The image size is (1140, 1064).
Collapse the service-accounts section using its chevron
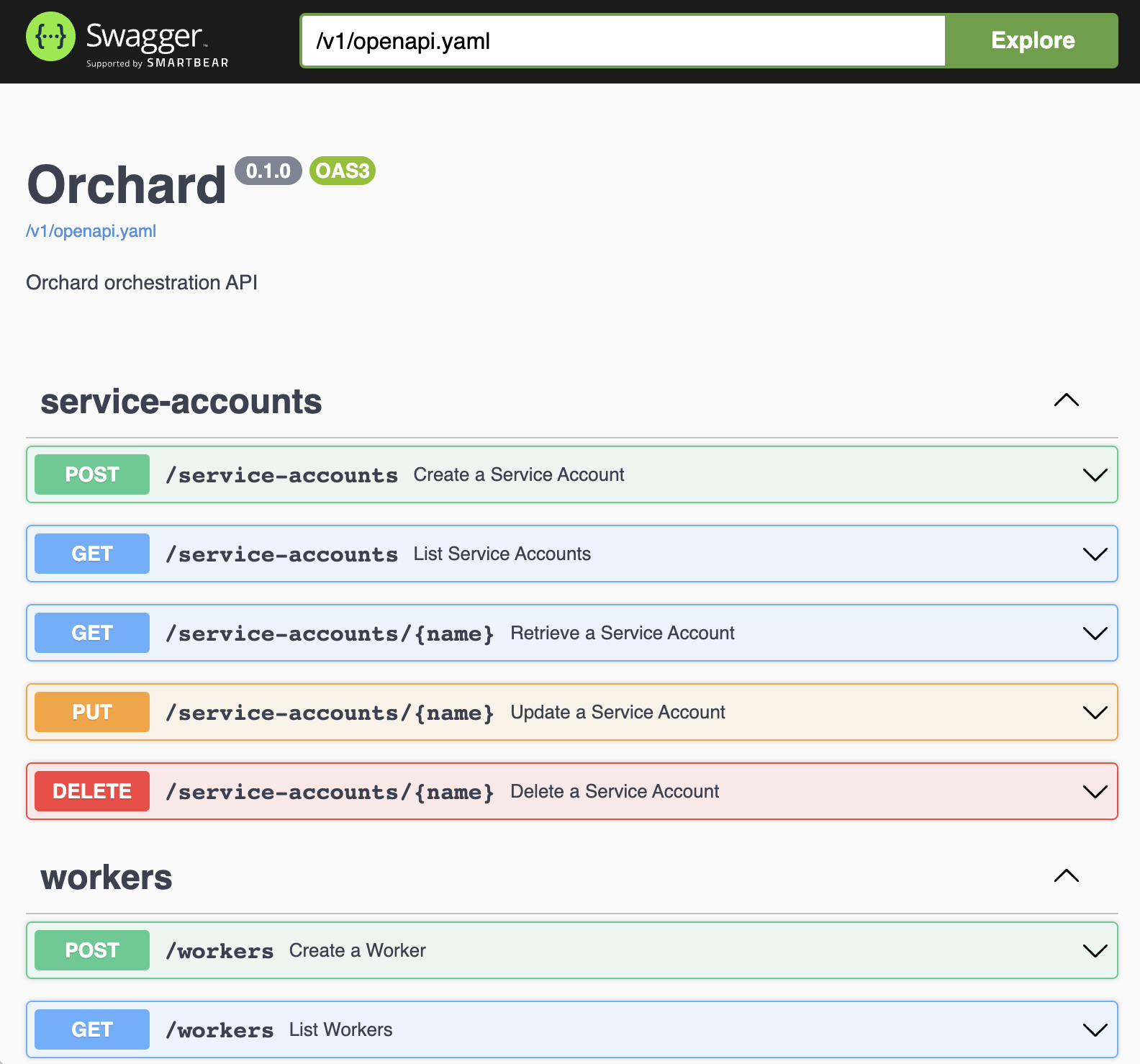click(1067, 400)
